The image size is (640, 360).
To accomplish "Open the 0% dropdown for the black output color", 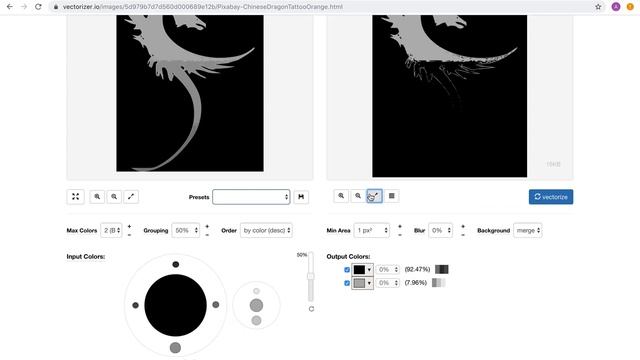I will tap(387, 270).
